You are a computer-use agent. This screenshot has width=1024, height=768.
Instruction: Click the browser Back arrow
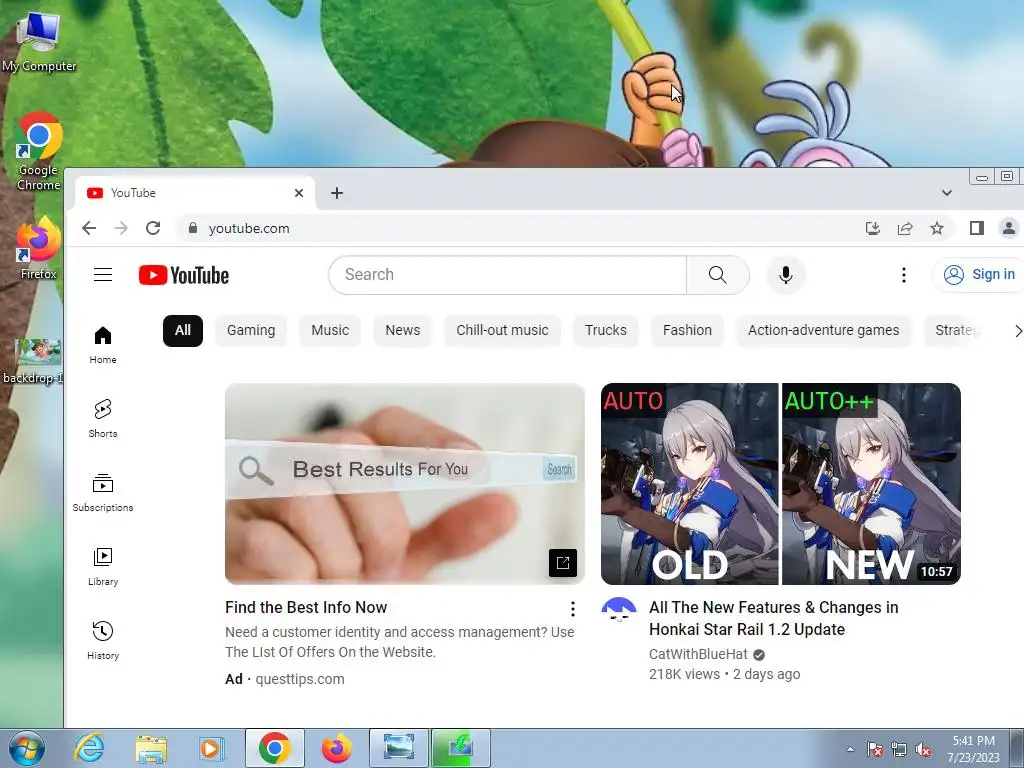tap(89, 228)
